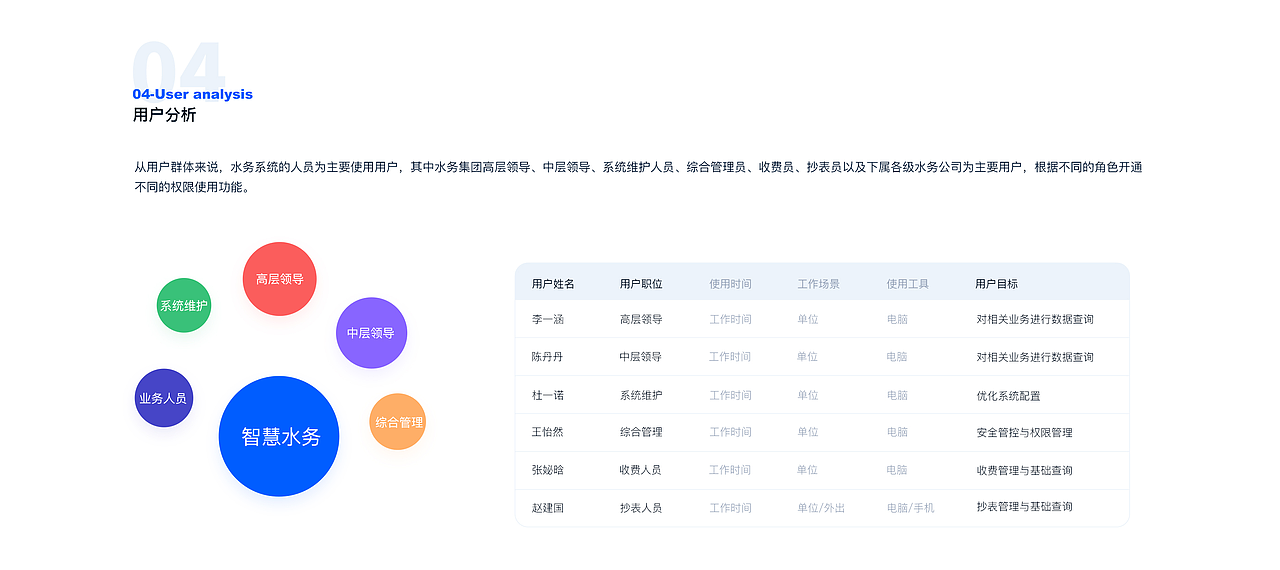Click 单位 in the 王怡然 row
Screen dimensions: 1280x570
tap(808, 432)
